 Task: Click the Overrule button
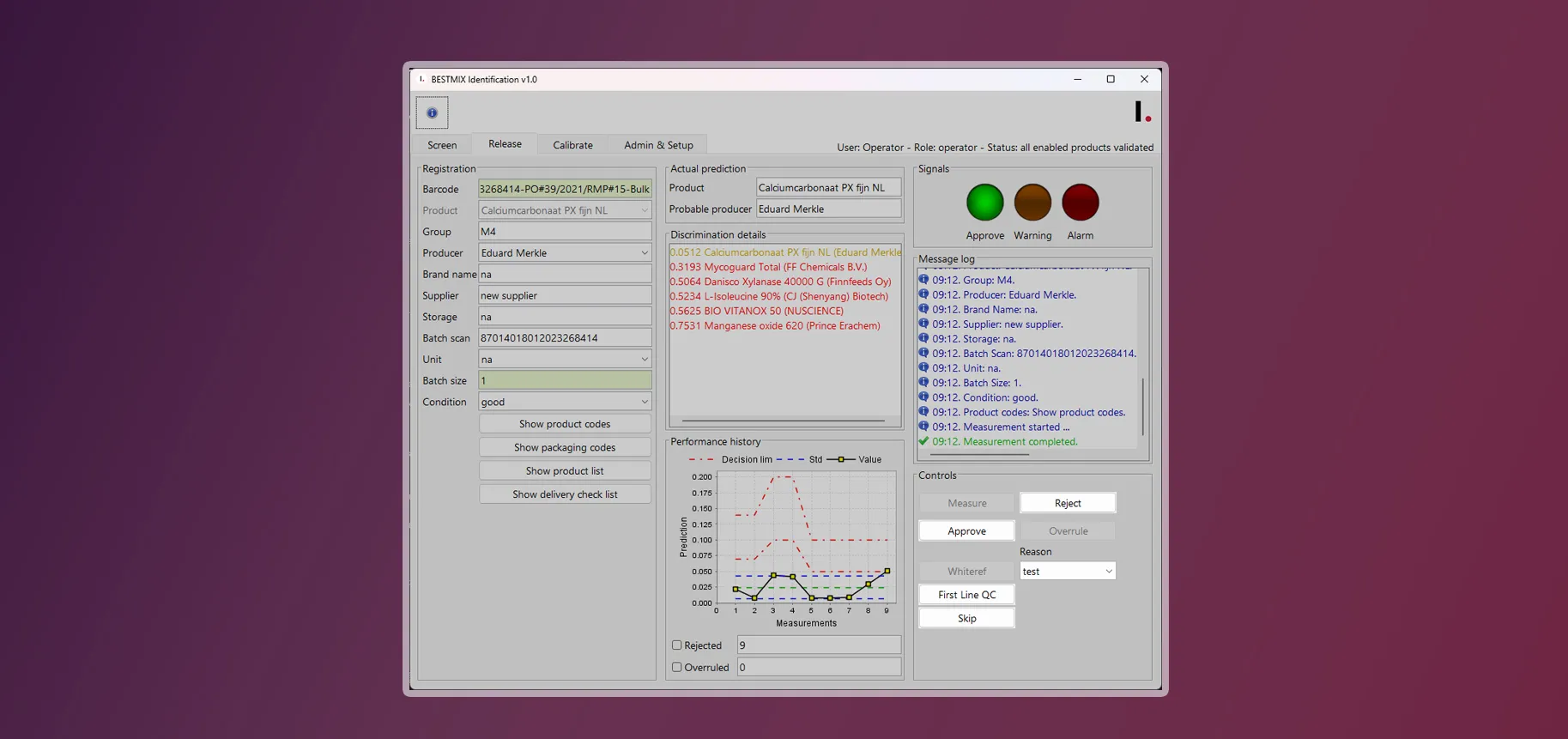(x=1068, y=531)
